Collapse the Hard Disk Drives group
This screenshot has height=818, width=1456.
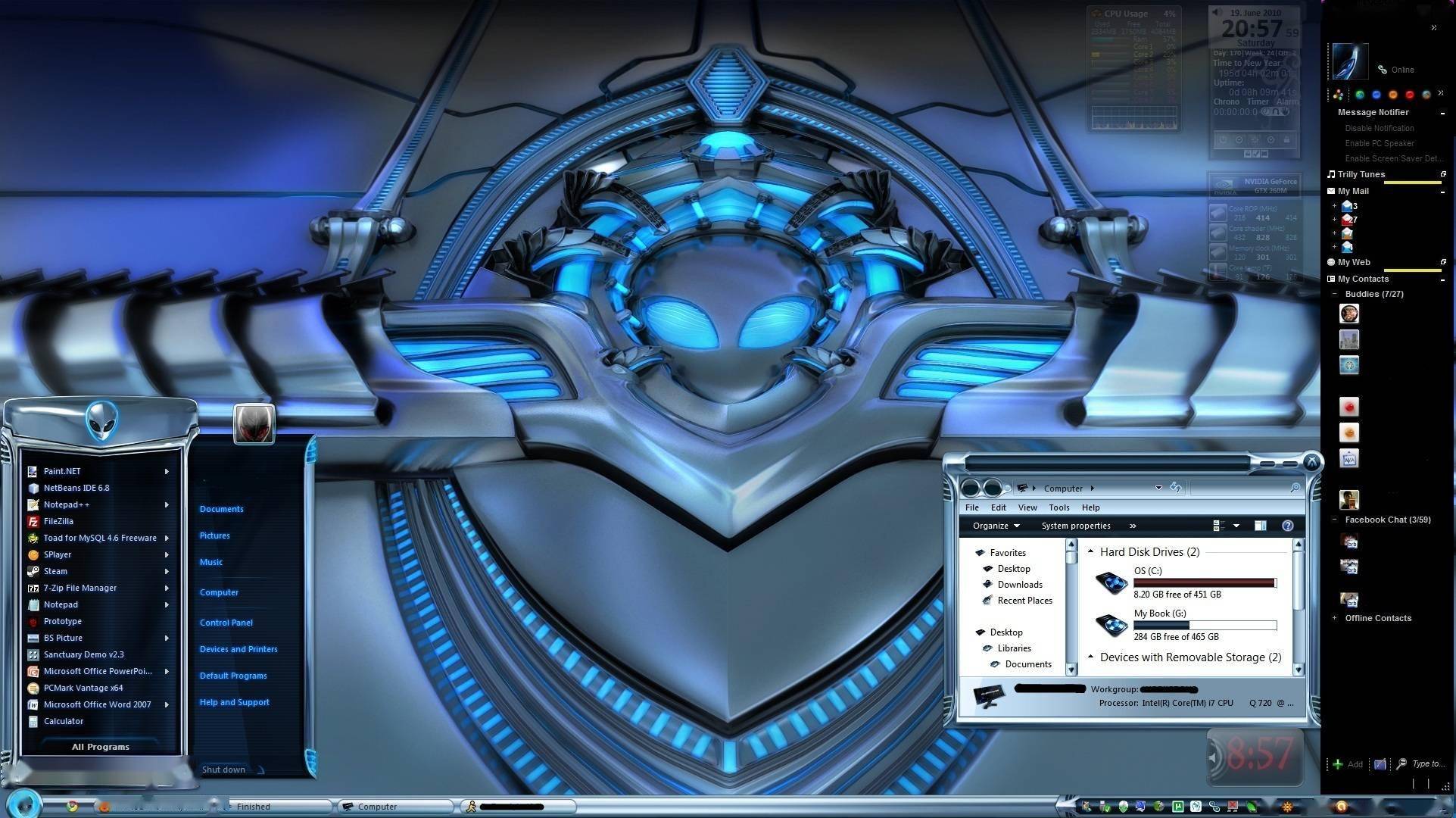pyautogui.click(x=1090, y=552)
